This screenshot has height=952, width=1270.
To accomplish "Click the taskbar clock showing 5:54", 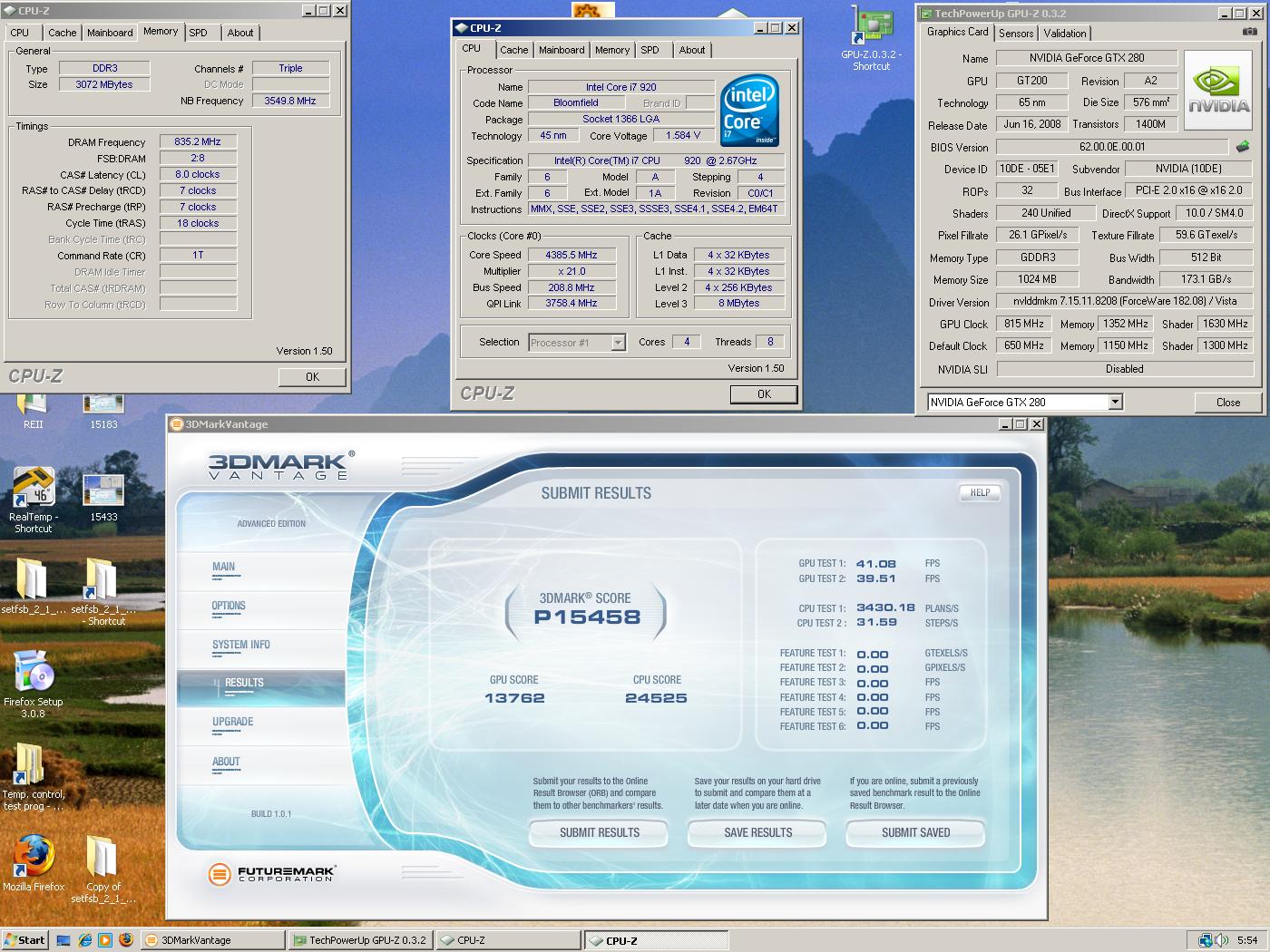I will coord(1247,940).
